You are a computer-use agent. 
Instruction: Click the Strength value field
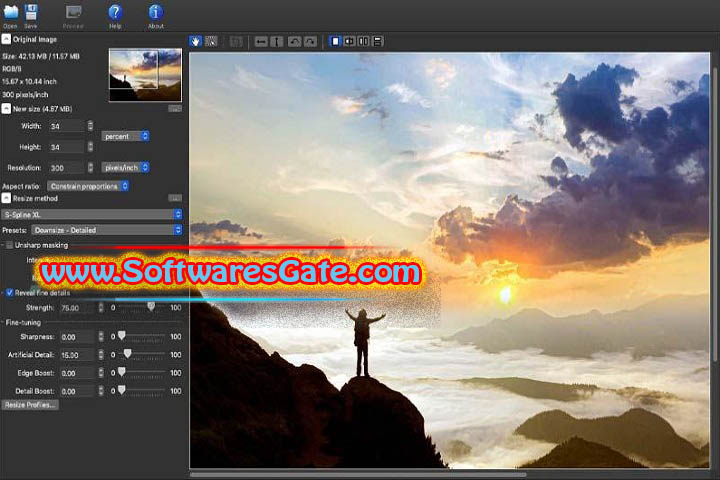click(78, 308)
